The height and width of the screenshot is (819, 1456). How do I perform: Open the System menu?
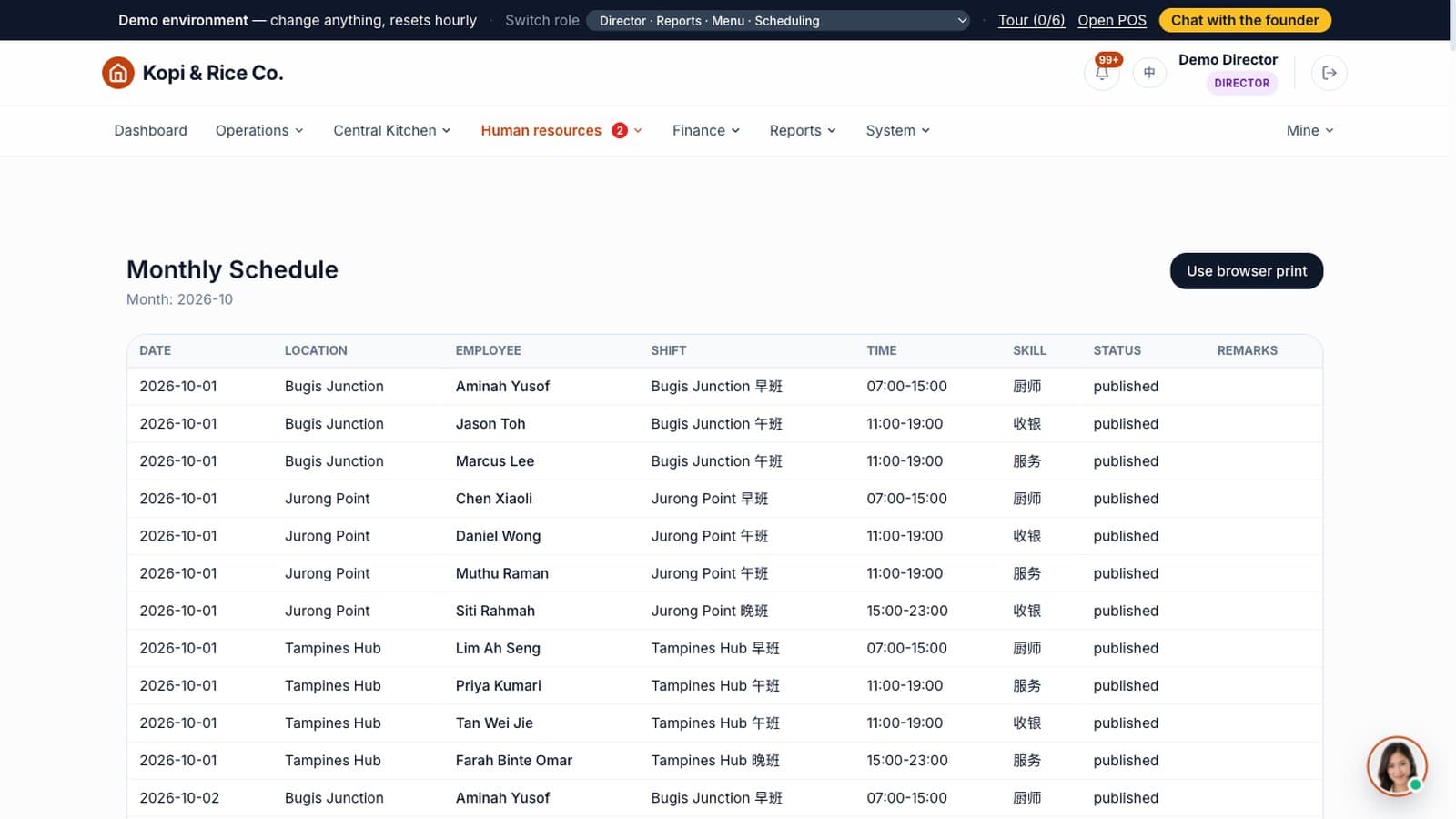pos(898,130)
